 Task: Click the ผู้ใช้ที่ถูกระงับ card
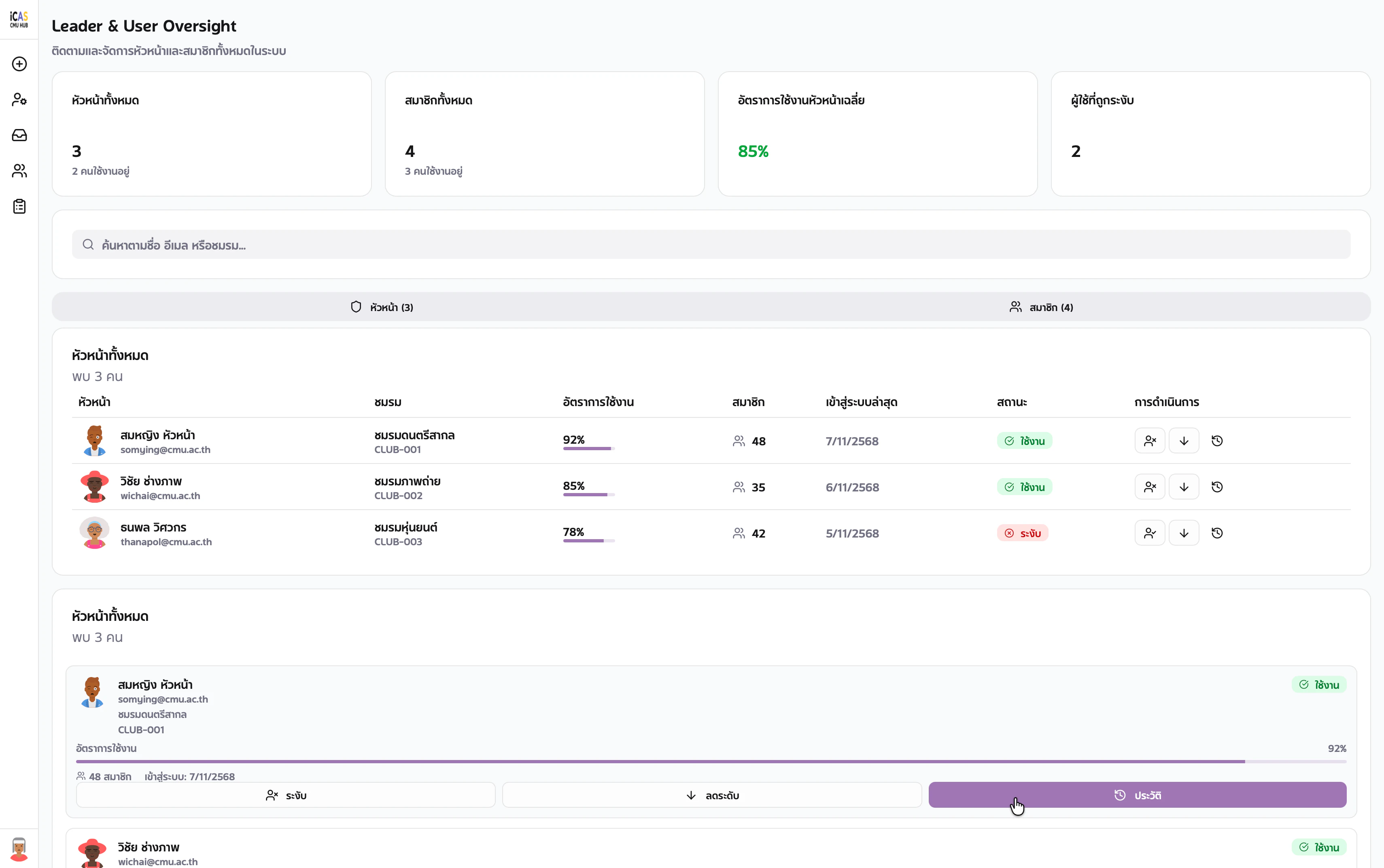tap(1210, 134)
